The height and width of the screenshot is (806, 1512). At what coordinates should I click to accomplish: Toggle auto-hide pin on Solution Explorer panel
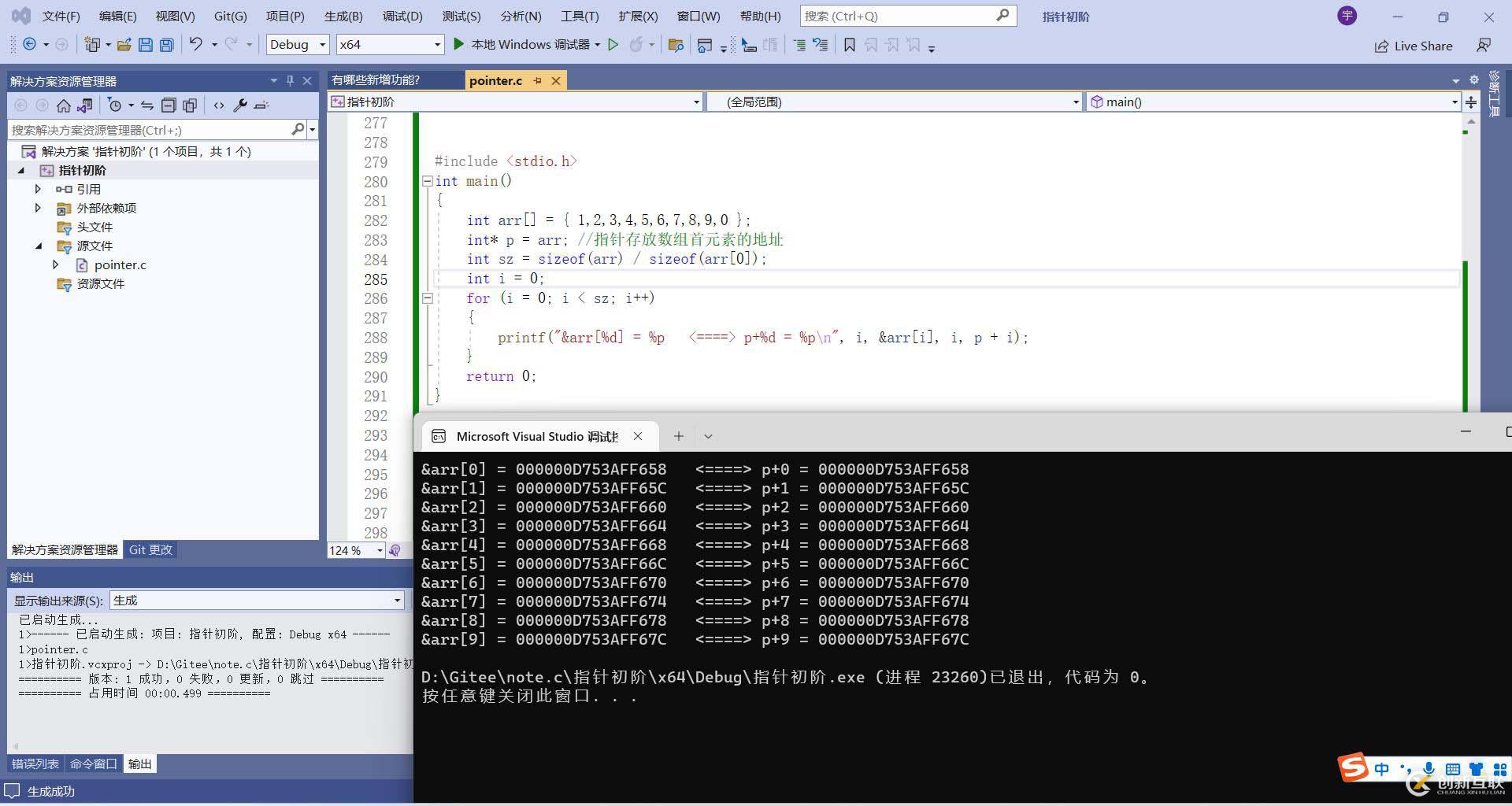pyautogui.click(x=290, y=80)
